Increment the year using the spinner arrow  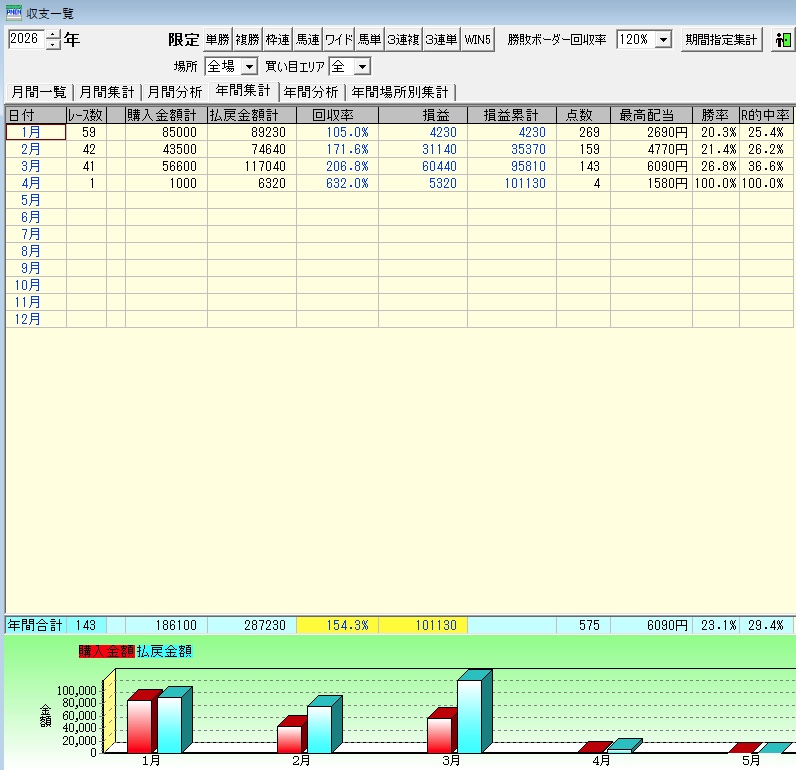pos(53,35)
